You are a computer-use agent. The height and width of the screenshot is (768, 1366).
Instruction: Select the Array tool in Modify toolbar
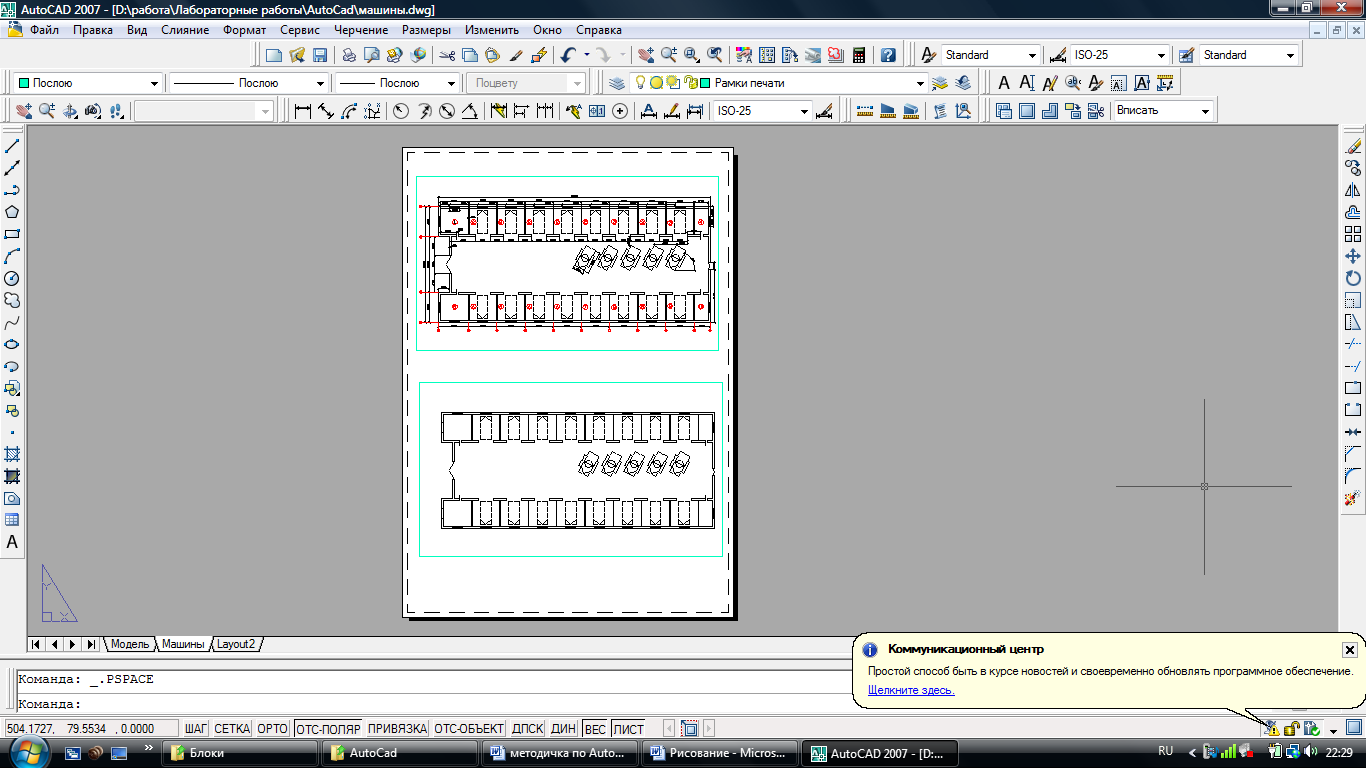(1353, 234)
